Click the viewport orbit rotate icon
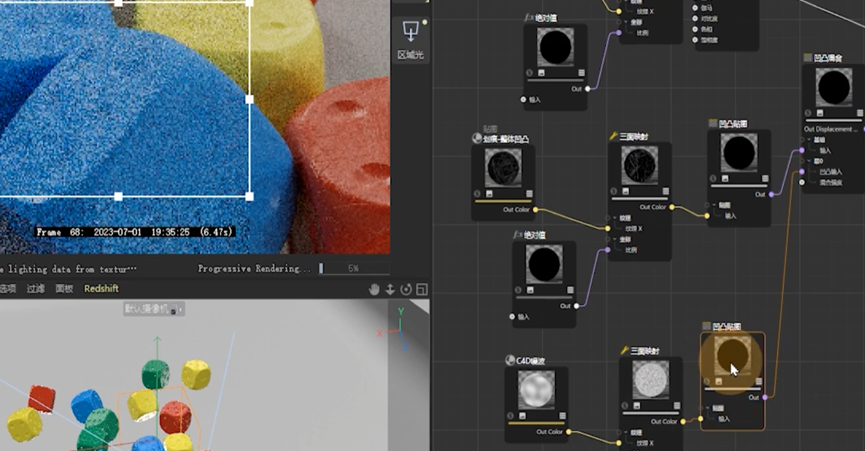Image resolution: width=865 pixels, height=451 pixels. click(x=406, y=289)
